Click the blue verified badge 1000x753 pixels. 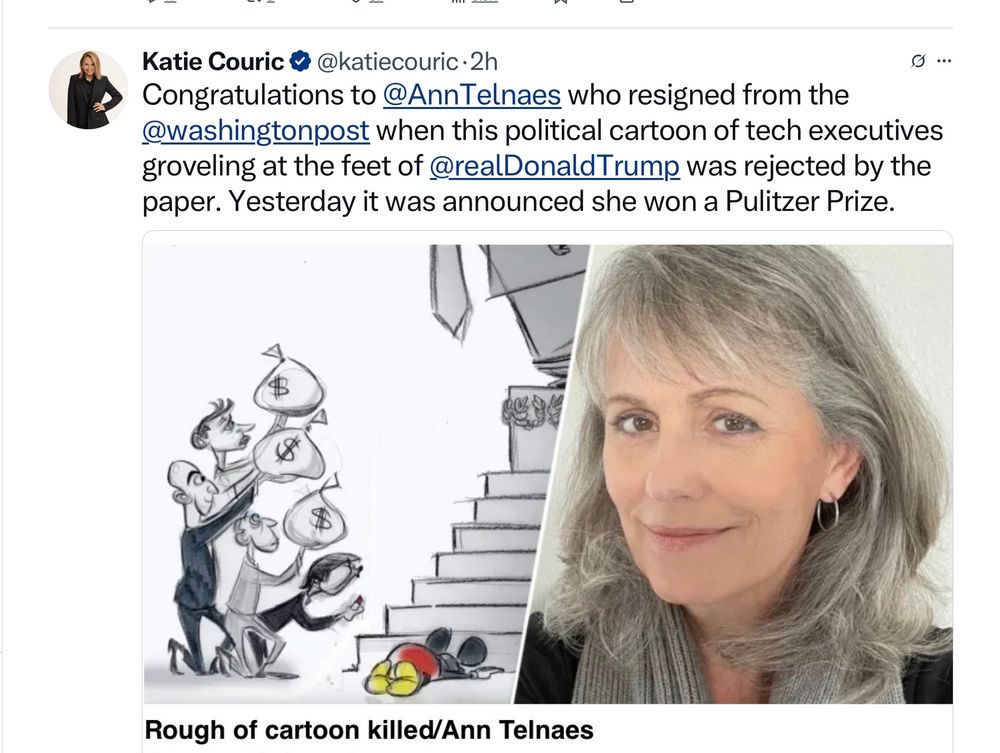click(300, 61)
